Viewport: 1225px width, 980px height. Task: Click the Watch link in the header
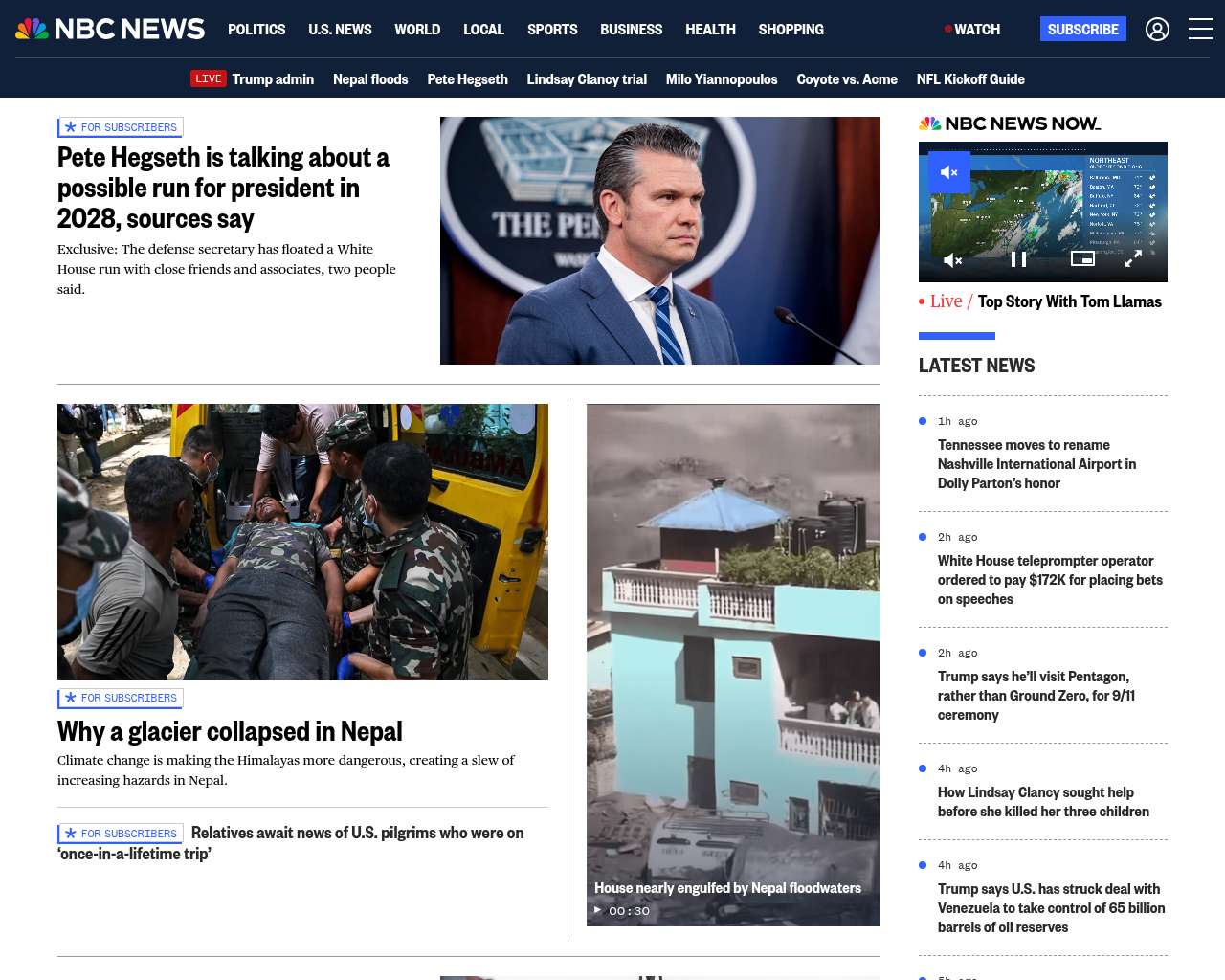click(x=972, y=30)
